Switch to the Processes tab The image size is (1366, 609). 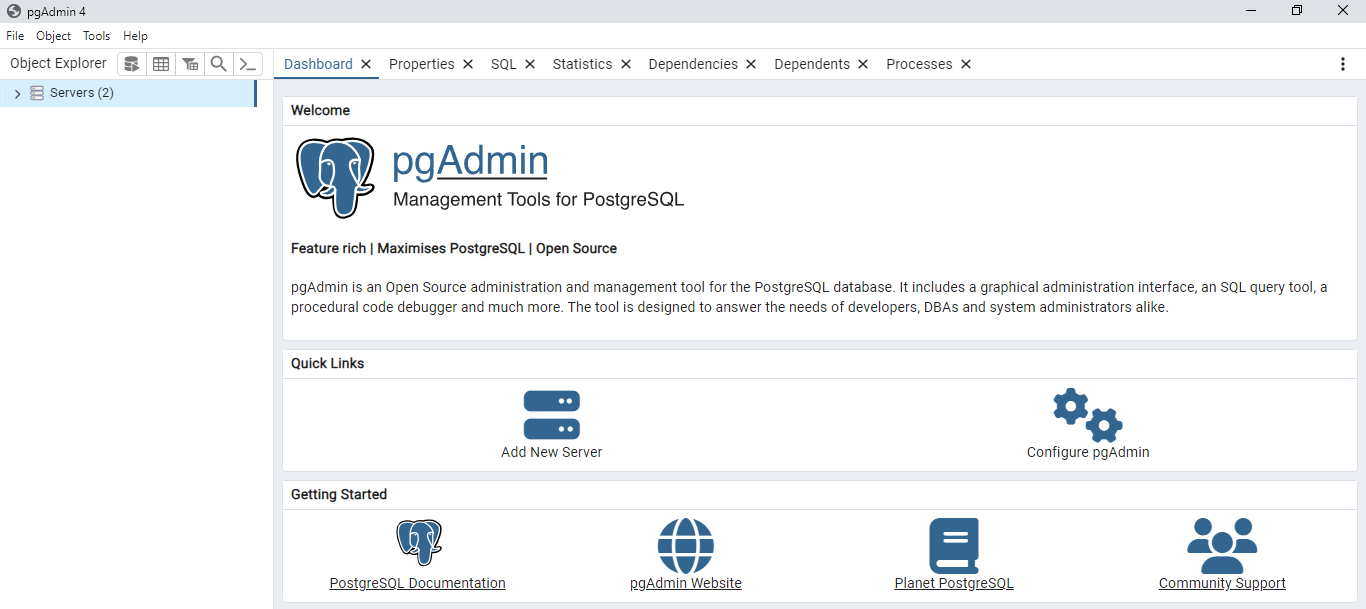(x=919, y=64)
